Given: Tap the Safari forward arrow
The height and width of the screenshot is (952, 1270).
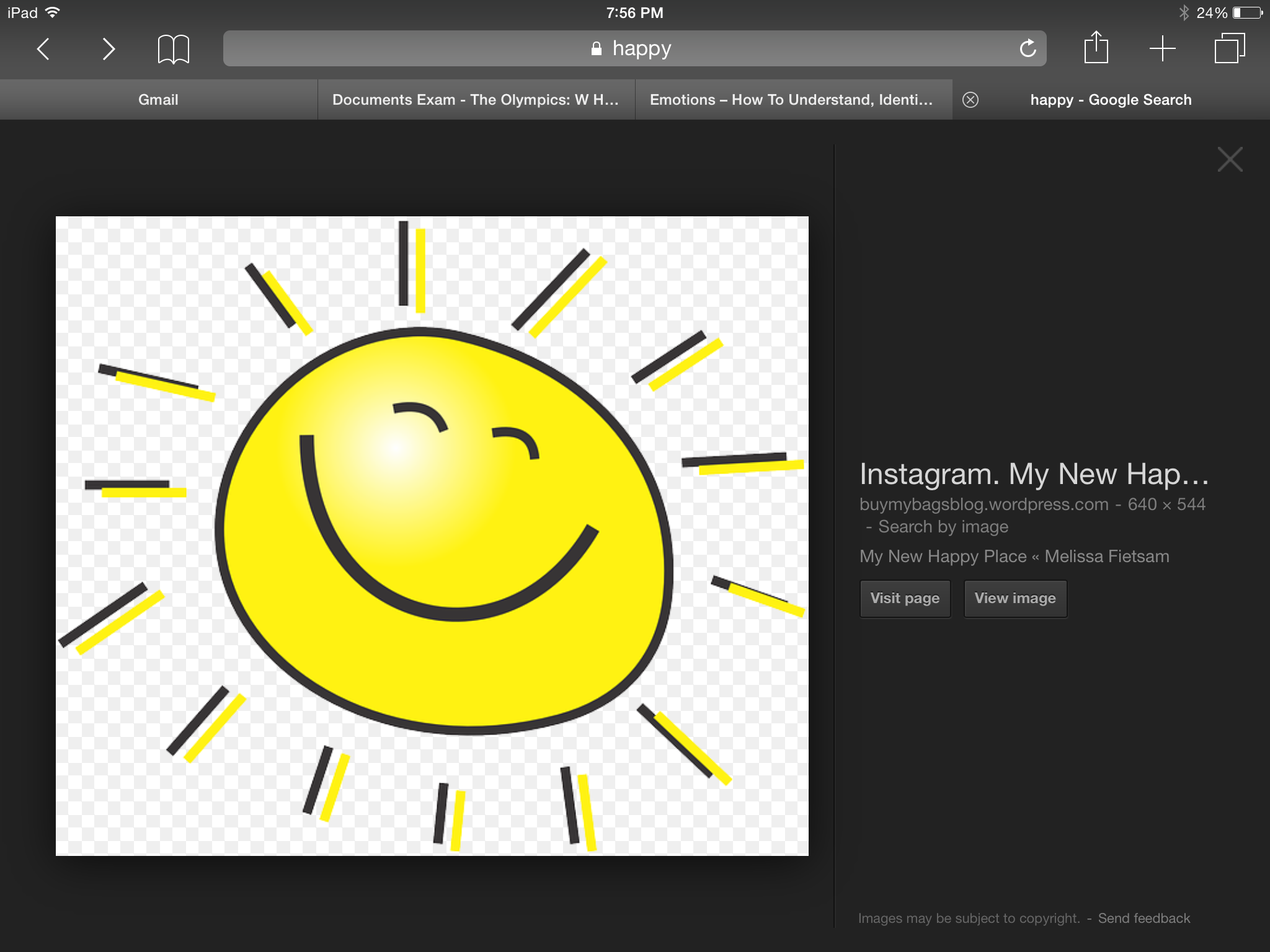Looking at the screenshot, I should coord(109,49).
